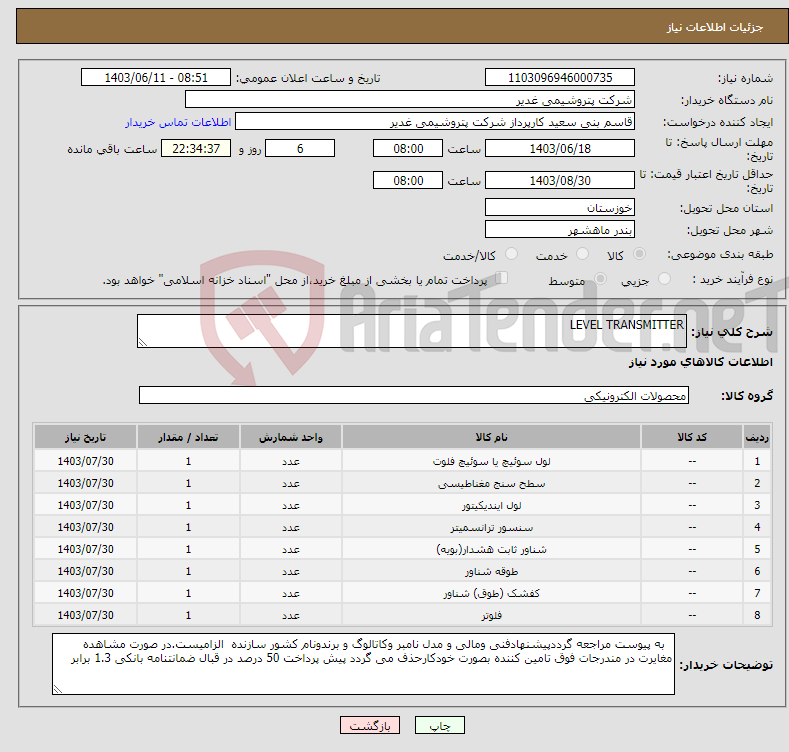Image resolution: width=789 pixels, height=752 pixels.
Task: Click the announcement date 1403/06/11 field
Action: tap(155, 78)
